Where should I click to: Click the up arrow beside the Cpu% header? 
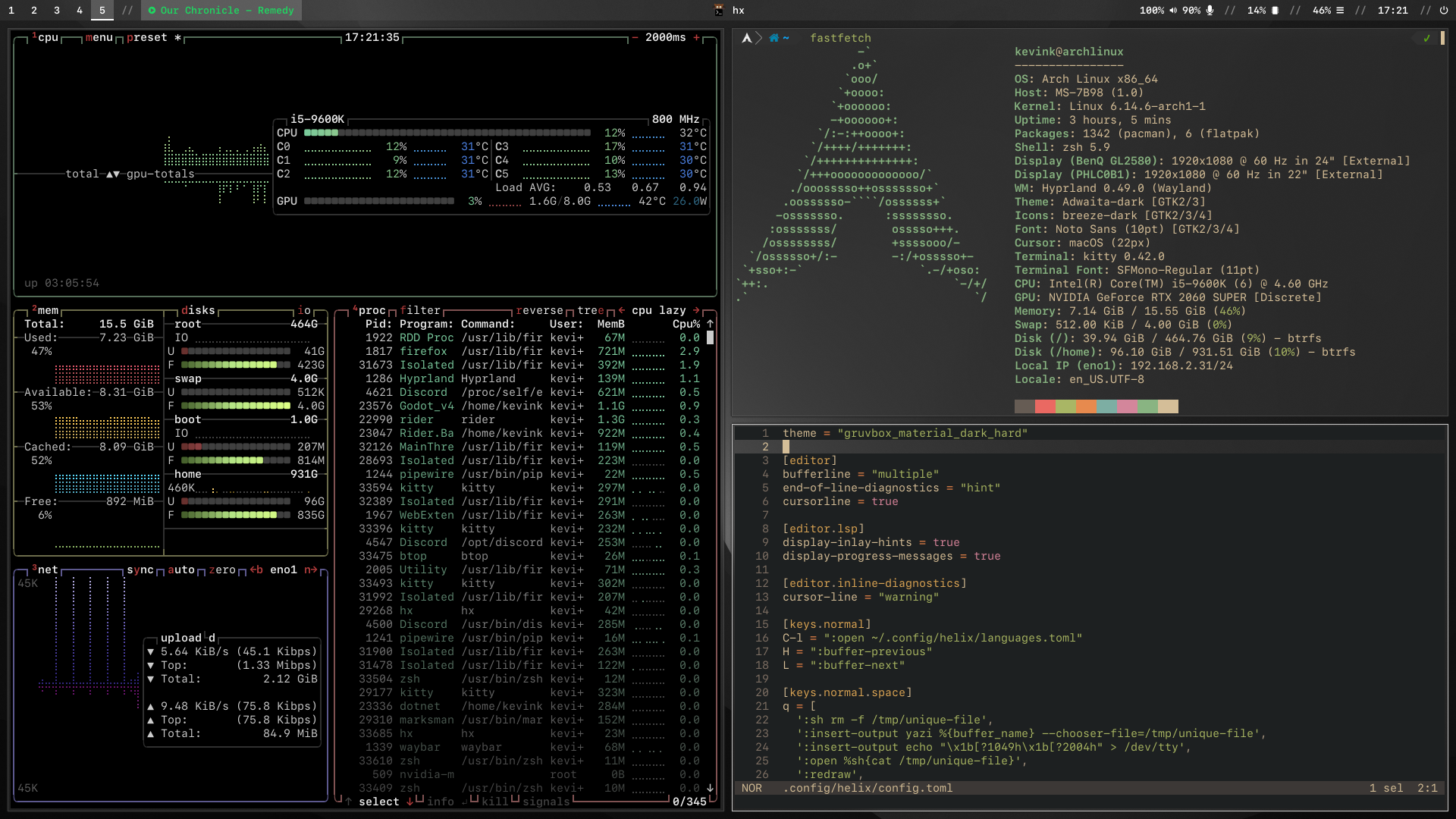tap(711, 324)
